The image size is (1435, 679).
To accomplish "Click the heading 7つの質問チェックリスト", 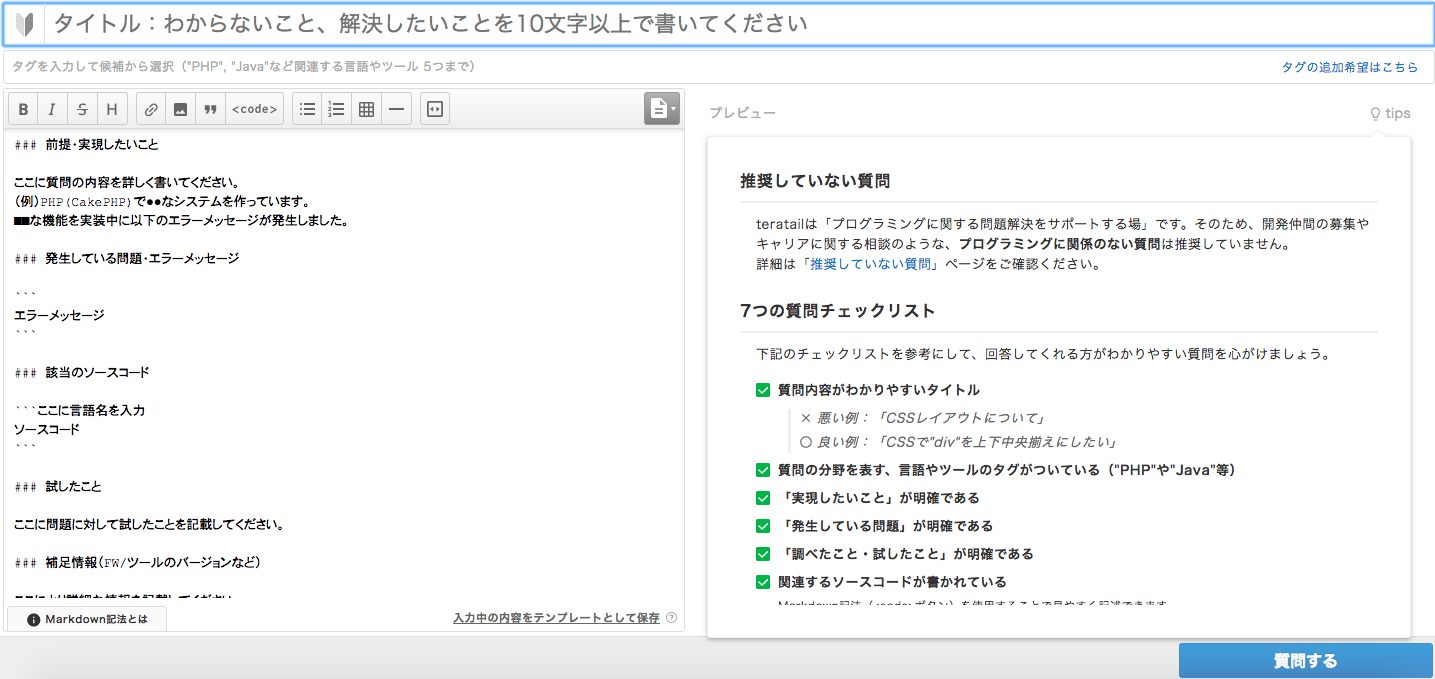I will tap(838, 311).
